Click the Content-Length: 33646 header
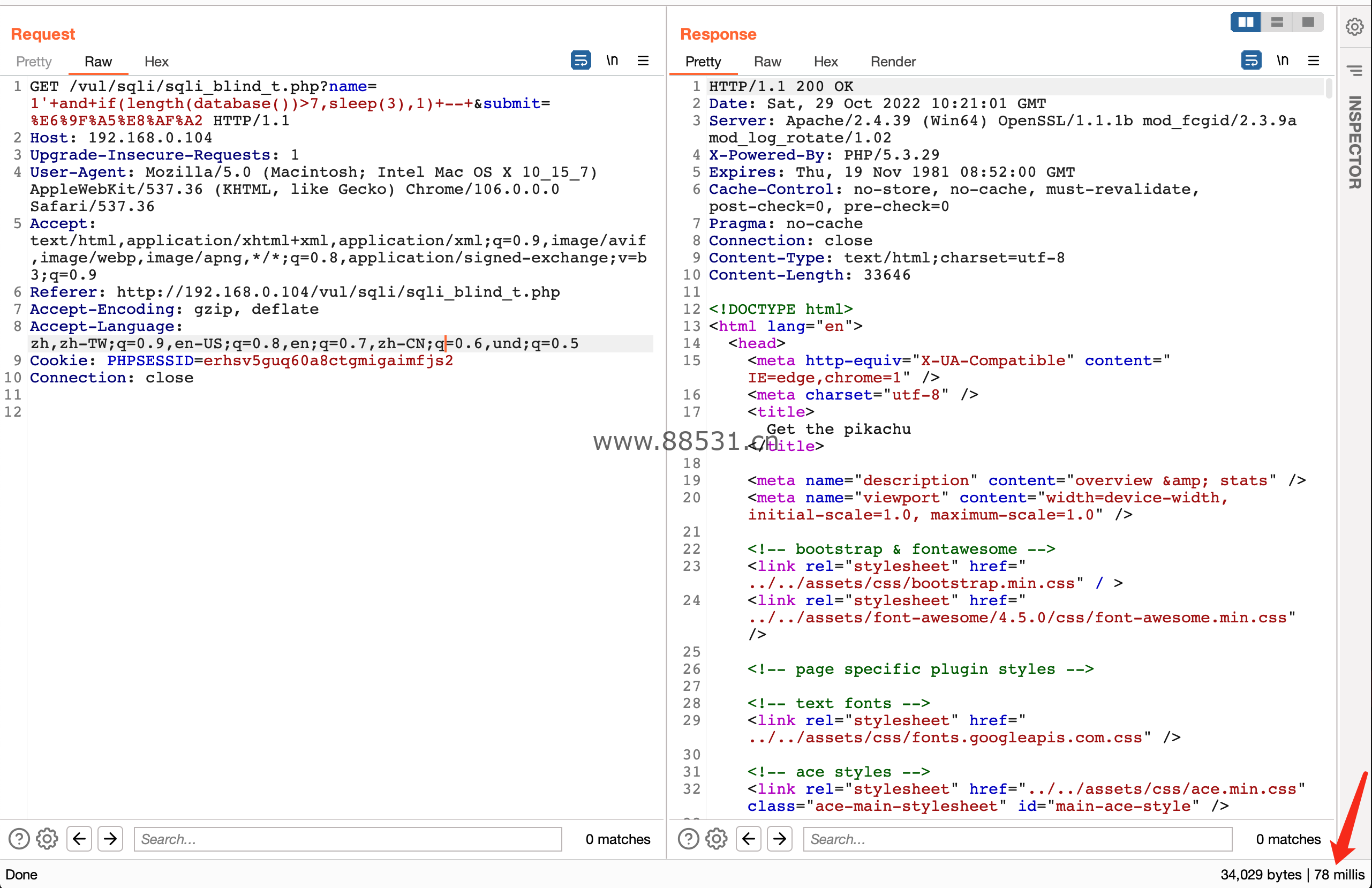This screenshot has width=1372, height=888. click(x=809, y=275)
